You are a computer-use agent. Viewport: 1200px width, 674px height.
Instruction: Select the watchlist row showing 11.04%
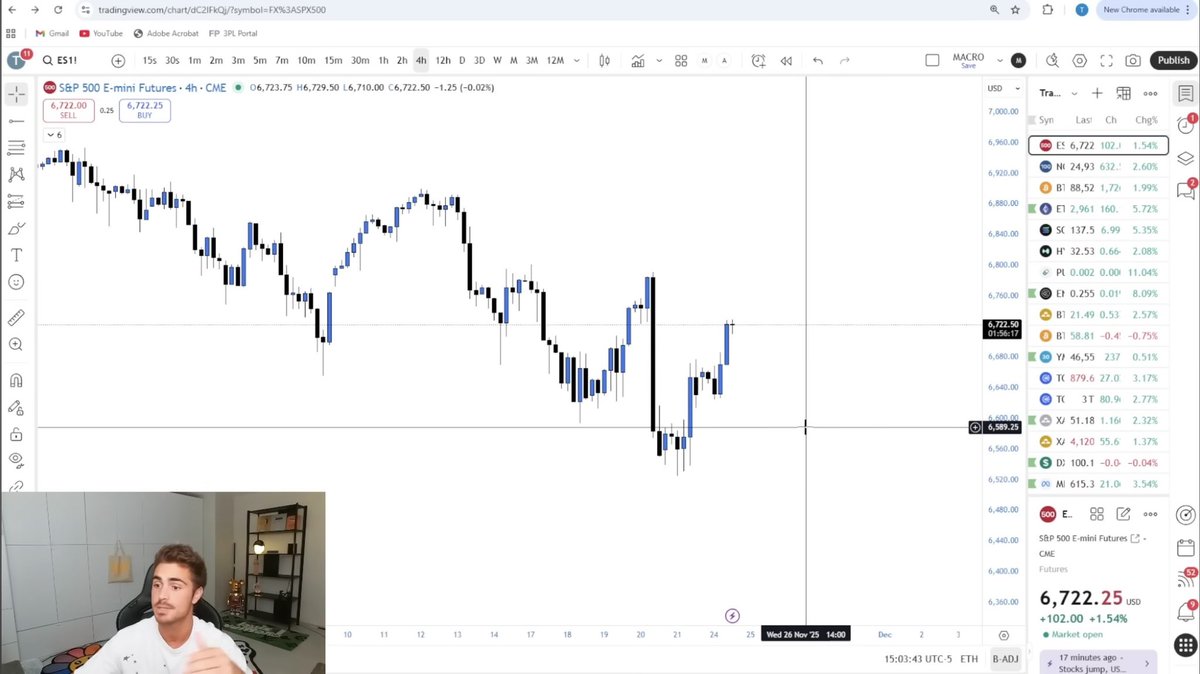[x=1098, y=272]
